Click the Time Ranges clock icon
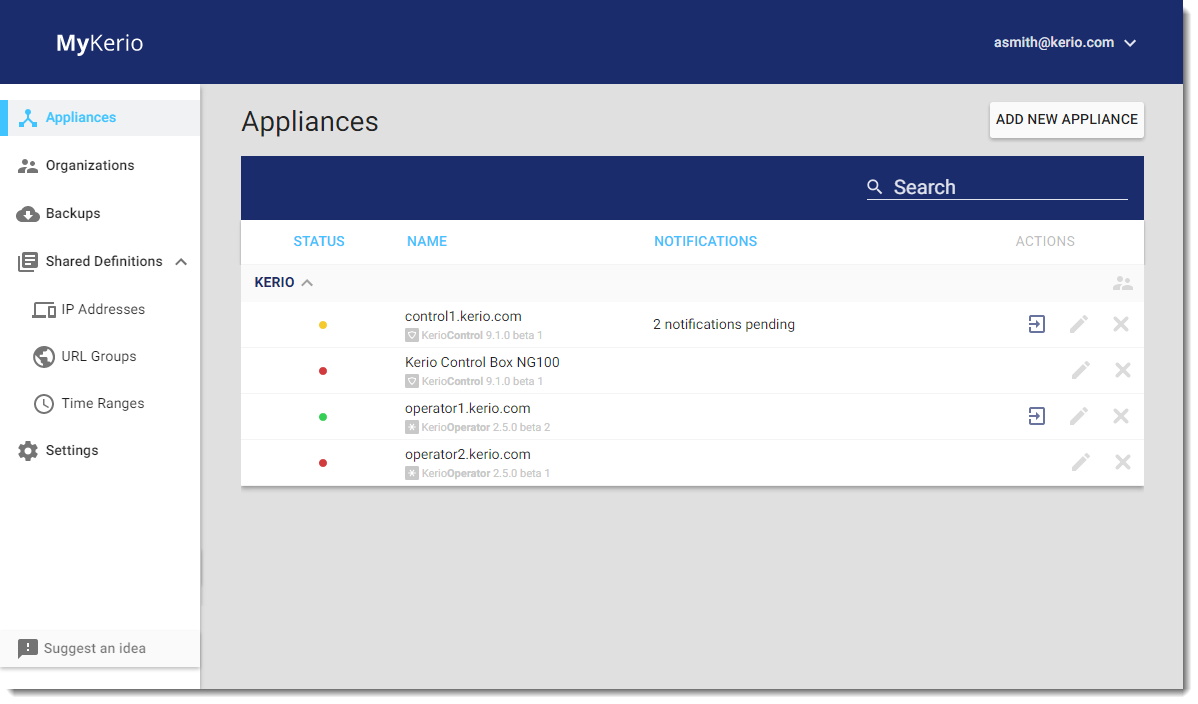 pos(44,404)
